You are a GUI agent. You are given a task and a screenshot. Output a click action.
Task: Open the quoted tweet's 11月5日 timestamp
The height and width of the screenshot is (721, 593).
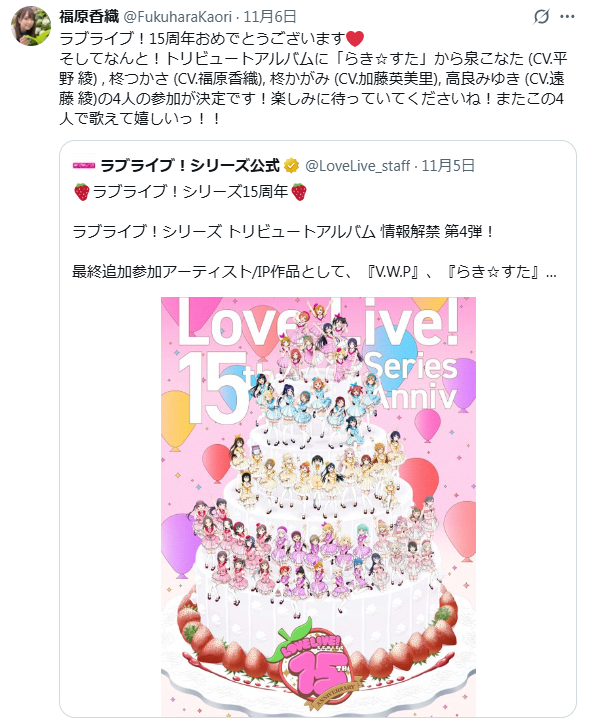click(x=448, y=166)
